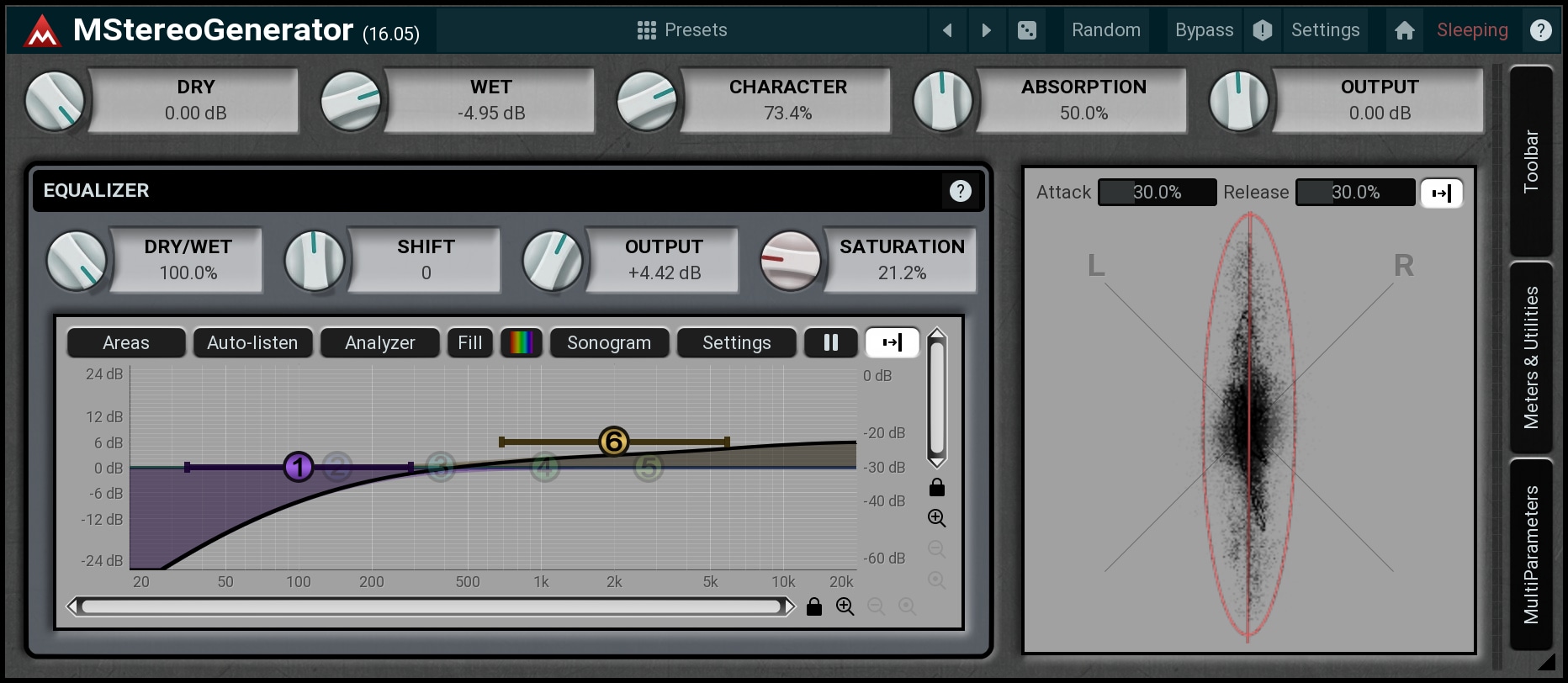Select equalizer band 4 node

545,467
